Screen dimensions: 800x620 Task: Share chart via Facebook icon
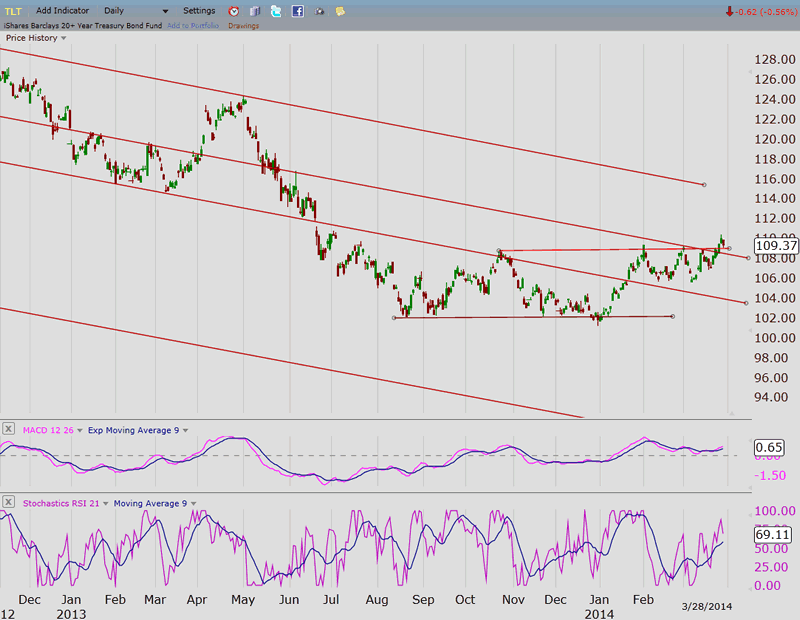[298, 11]
